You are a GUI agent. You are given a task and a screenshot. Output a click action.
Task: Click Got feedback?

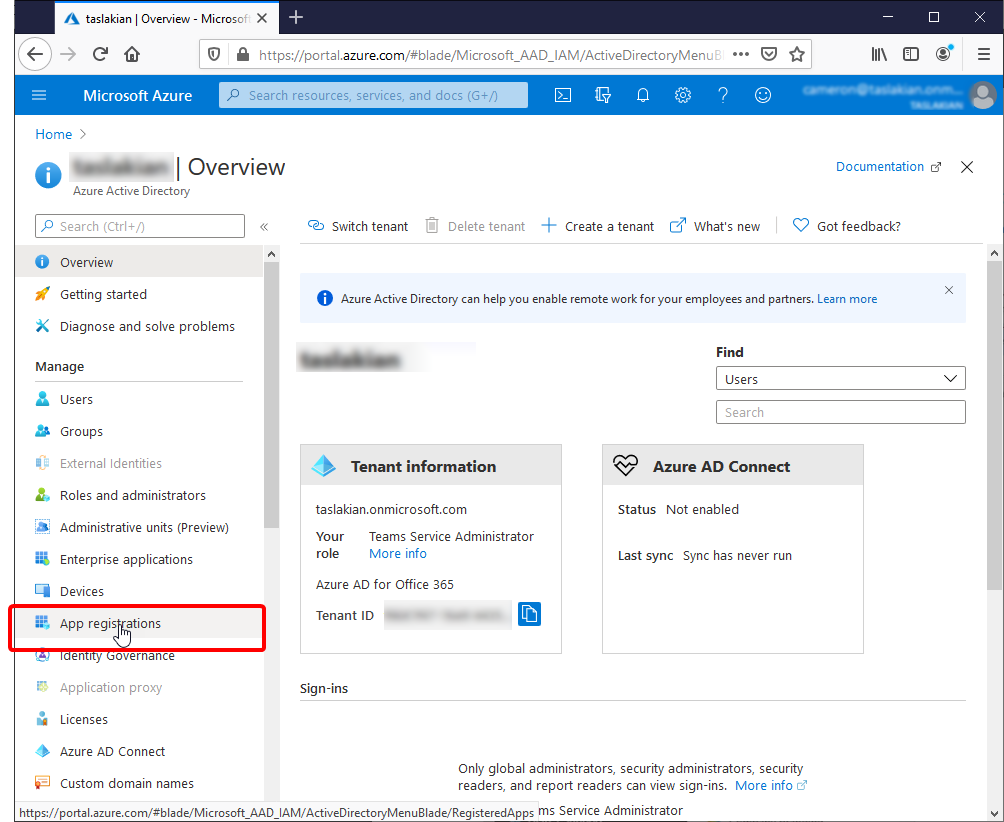coord(846,227)
